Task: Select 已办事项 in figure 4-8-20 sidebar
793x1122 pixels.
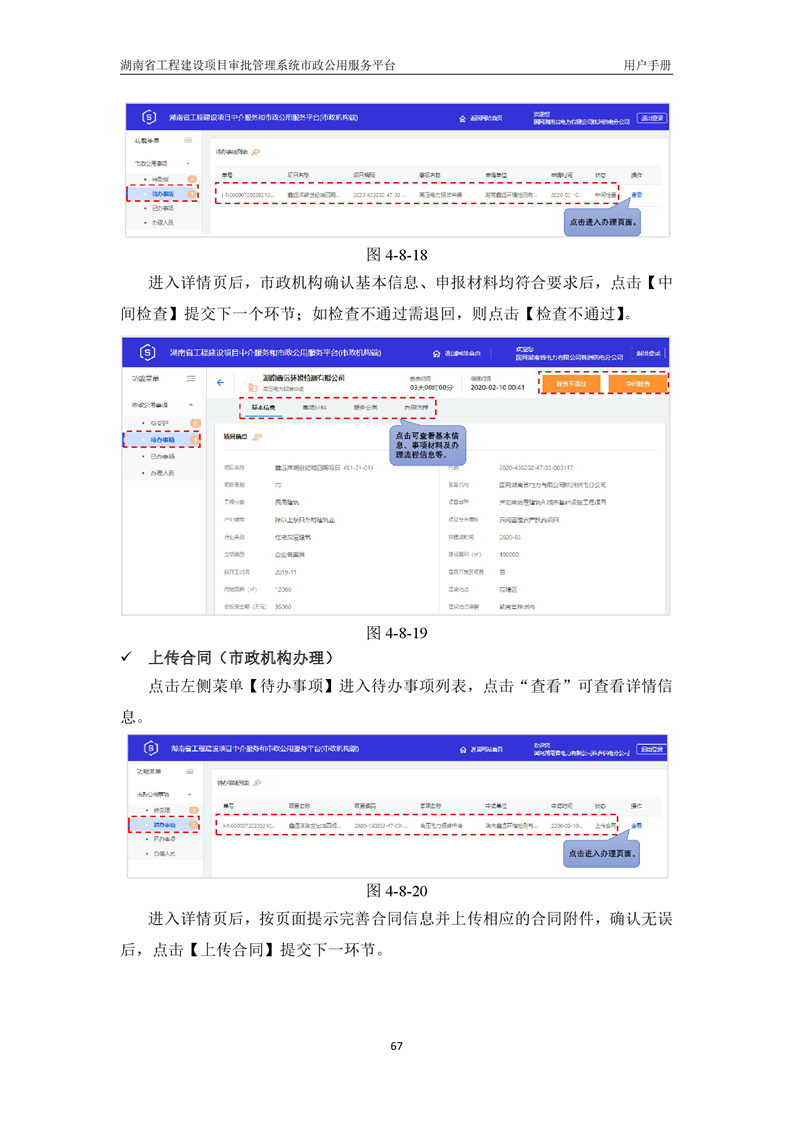Action: 165,839
